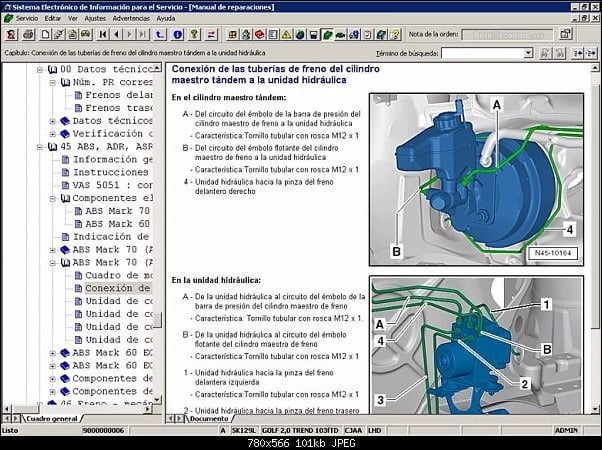
Task: Open the Ajustes menu
Action: coord(95,18)
